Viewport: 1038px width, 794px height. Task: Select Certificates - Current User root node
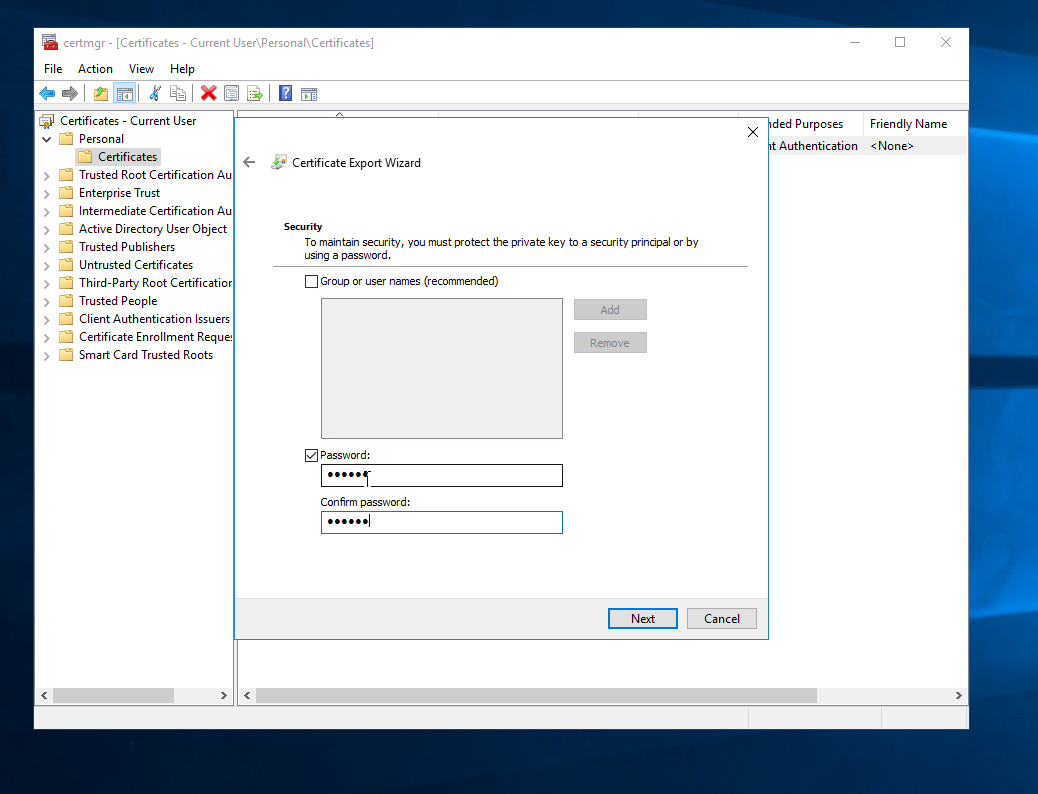tap(128, 121)
